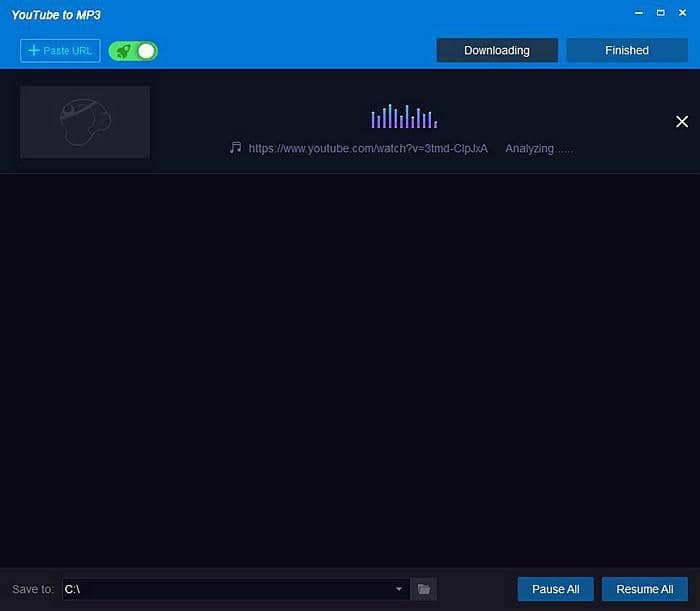Open folder browse icon next to path
This screenshot has height=611, width=700.
pyautogui.click(x=424, y=589)
